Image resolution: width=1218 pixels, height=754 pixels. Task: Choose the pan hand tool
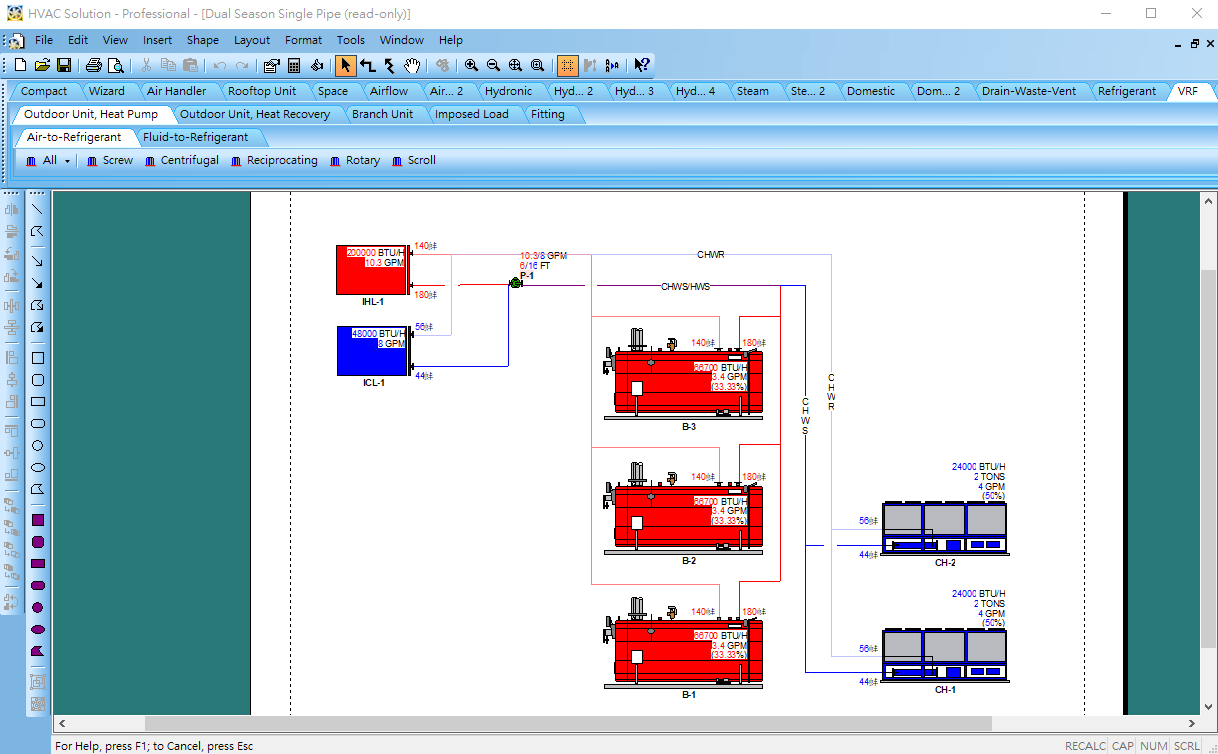(x=412, y=65)
